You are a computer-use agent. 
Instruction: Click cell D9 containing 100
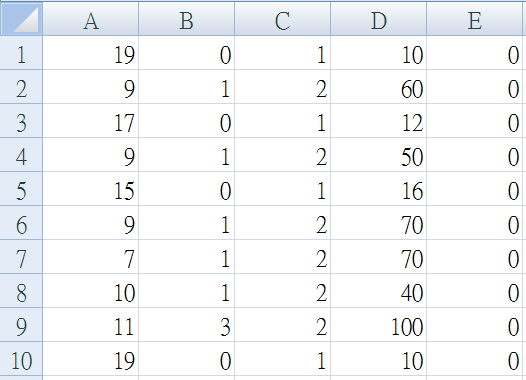378,324
